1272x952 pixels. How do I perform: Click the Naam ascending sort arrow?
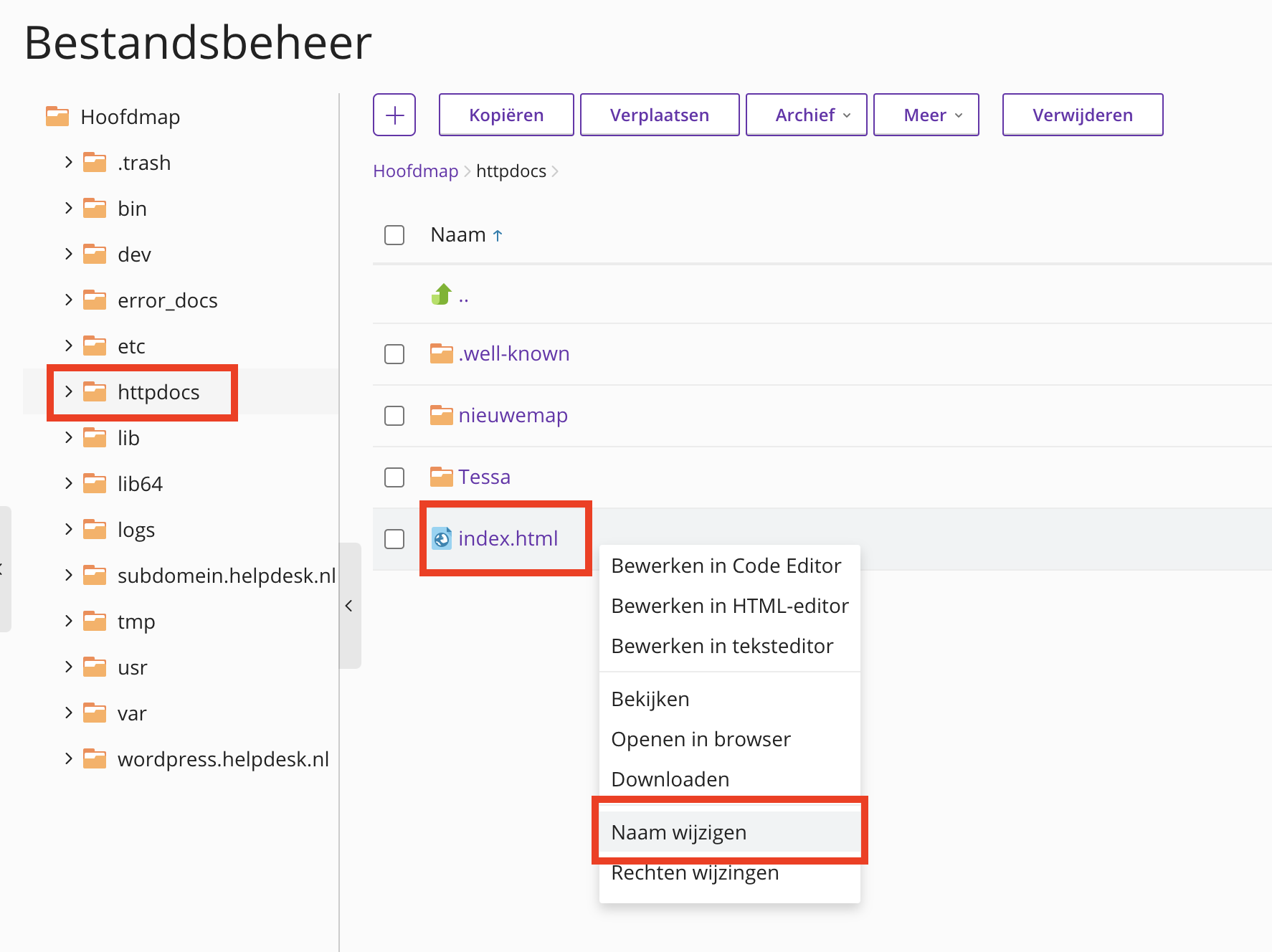point(498,236)
